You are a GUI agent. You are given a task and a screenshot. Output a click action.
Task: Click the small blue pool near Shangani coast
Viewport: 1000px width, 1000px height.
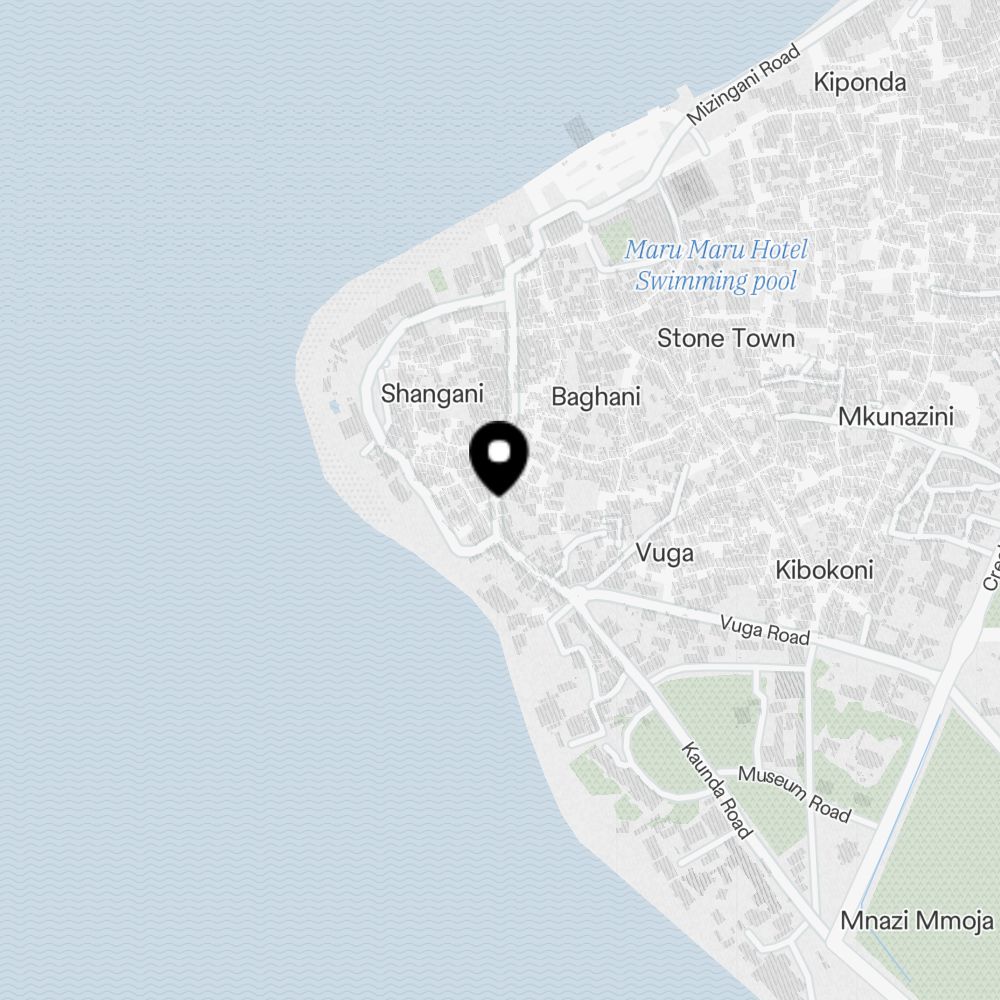pyautogui.click(x=334, y=406)
